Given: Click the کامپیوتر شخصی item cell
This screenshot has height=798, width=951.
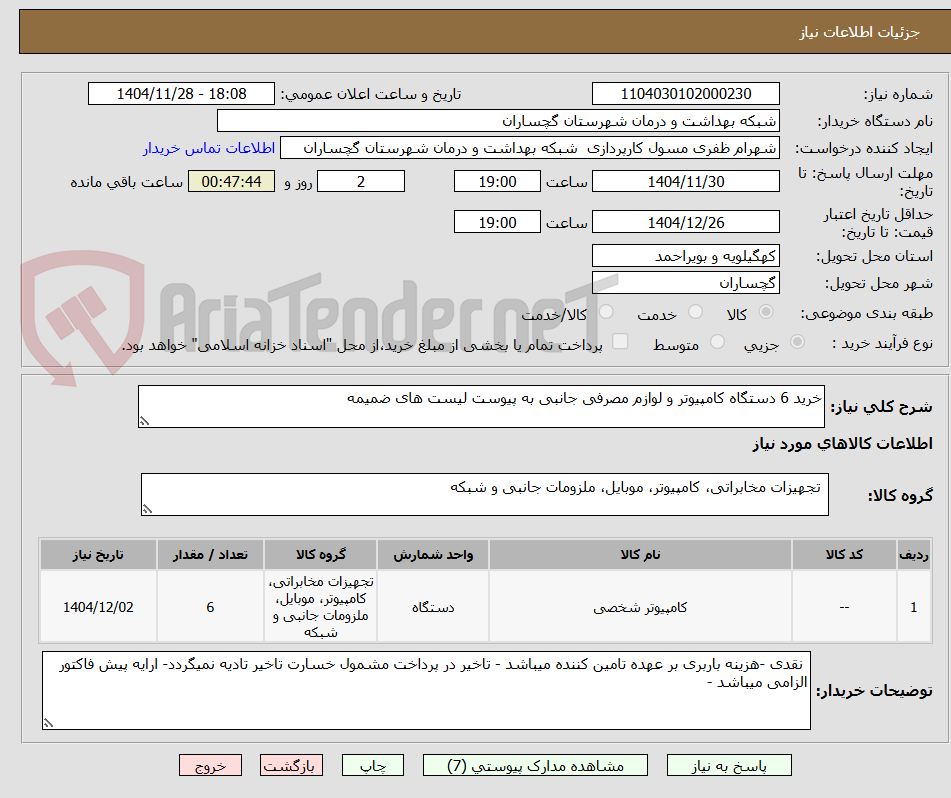Looking at the screenshot, I should point(640,606).
